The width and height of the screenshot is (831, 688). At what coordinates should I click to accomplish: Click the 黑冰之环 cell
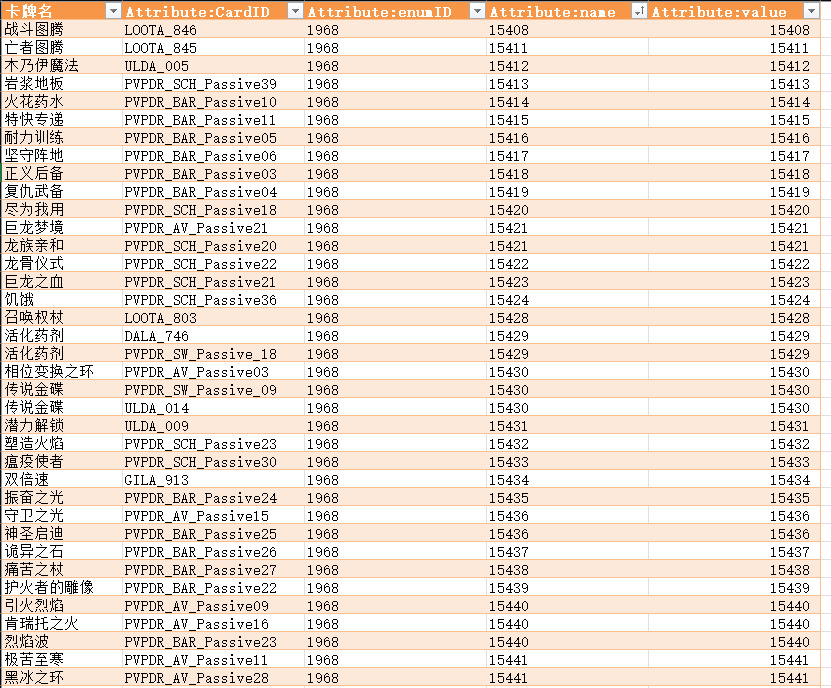(x=61, y=678)
